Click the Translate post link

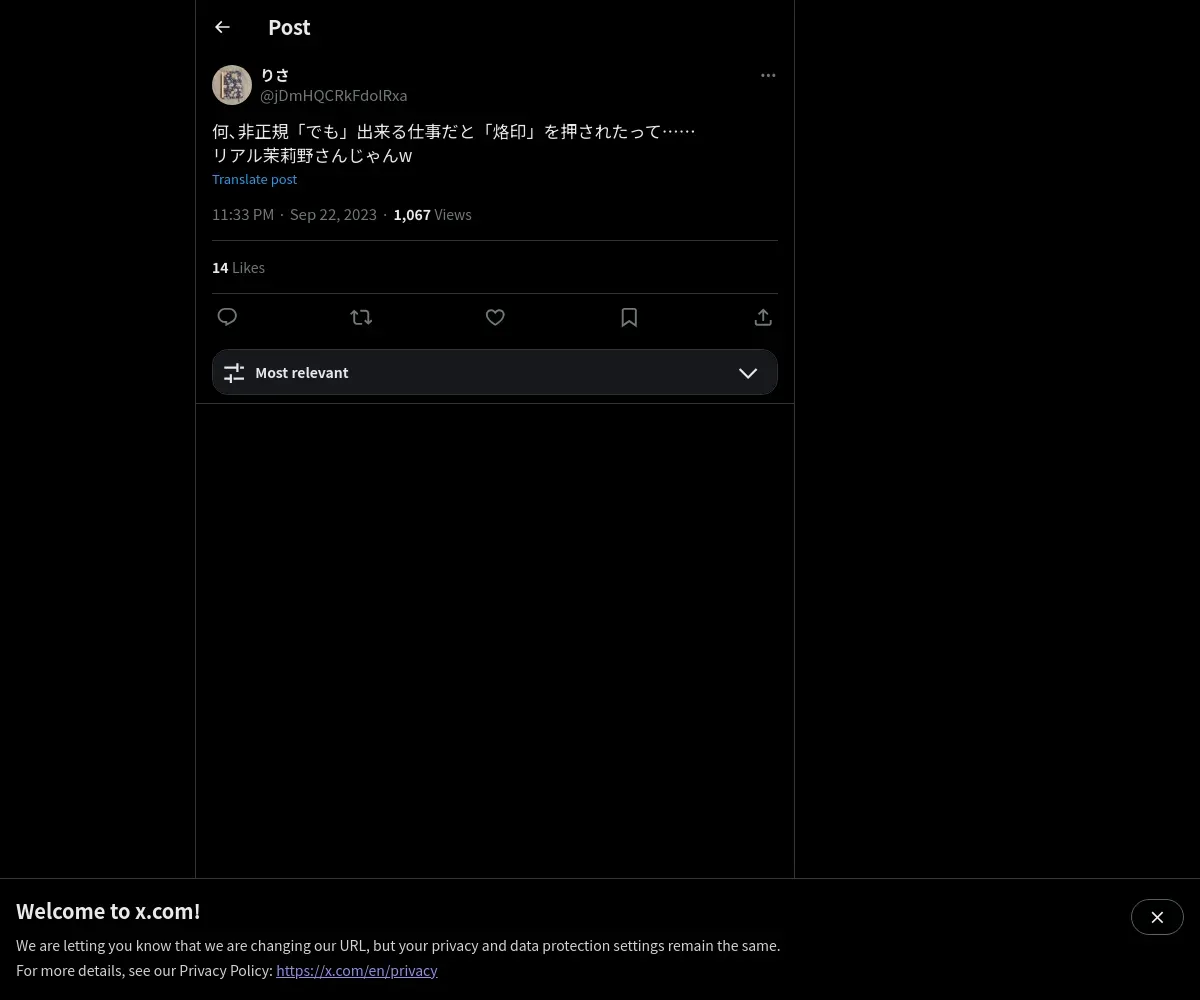point(254,179)
